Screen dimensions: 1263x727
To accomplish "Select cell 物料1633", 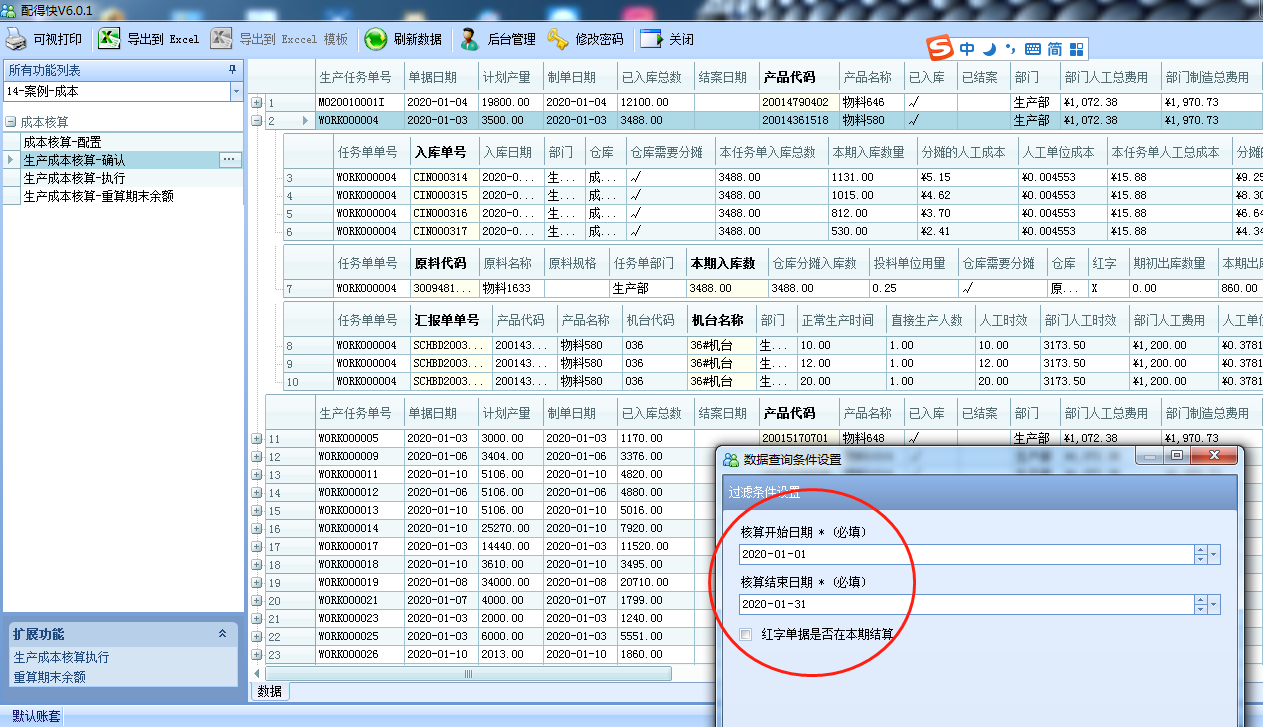I will [x=511, y=288].
